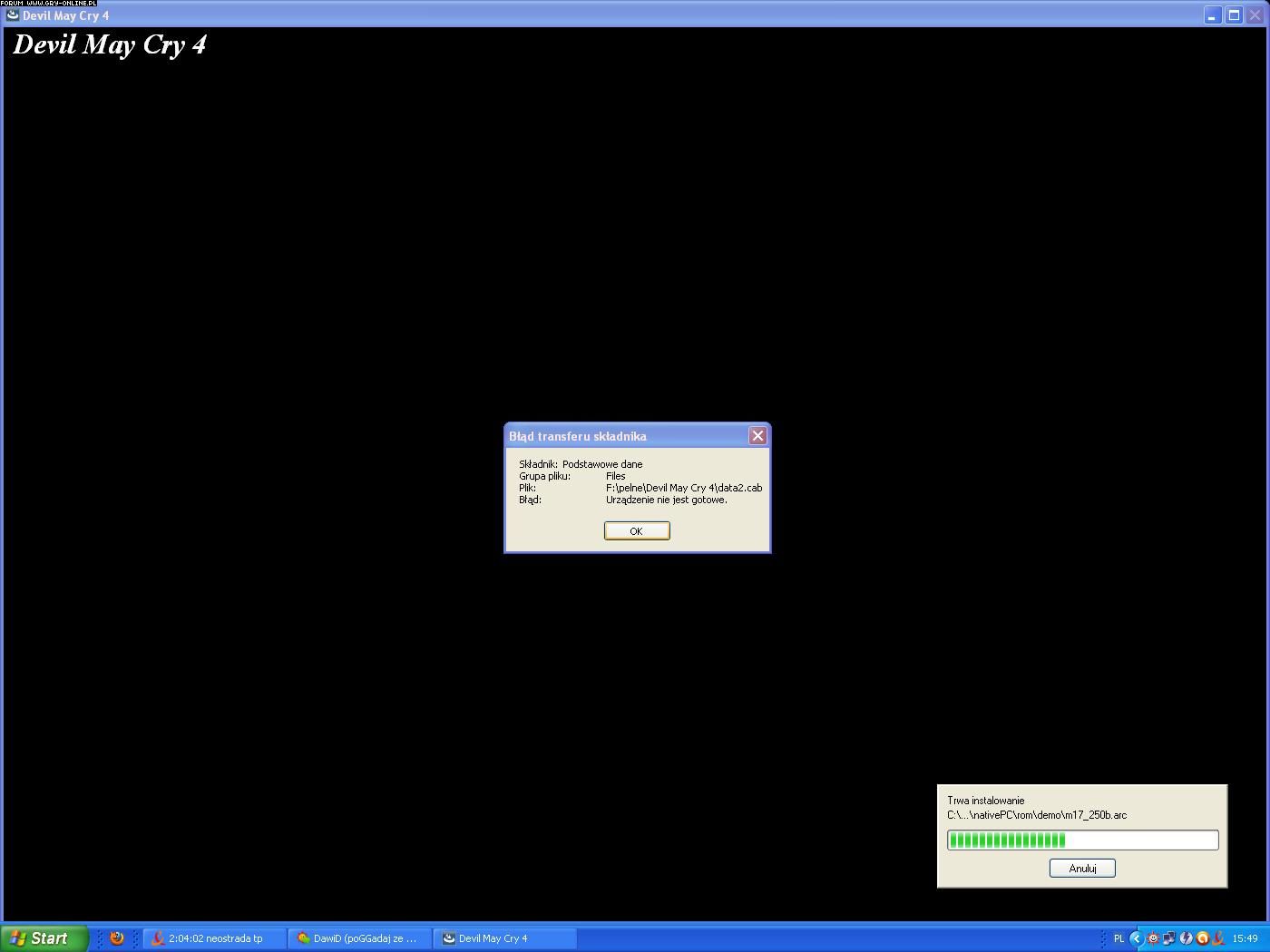Cancel the installation with the Anuluj button

1082,869
